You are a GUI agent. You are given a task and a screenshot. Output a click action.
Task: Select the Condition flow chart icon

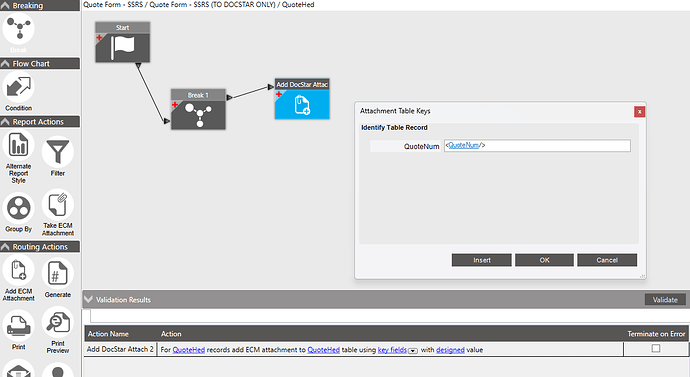pos(18,87)
